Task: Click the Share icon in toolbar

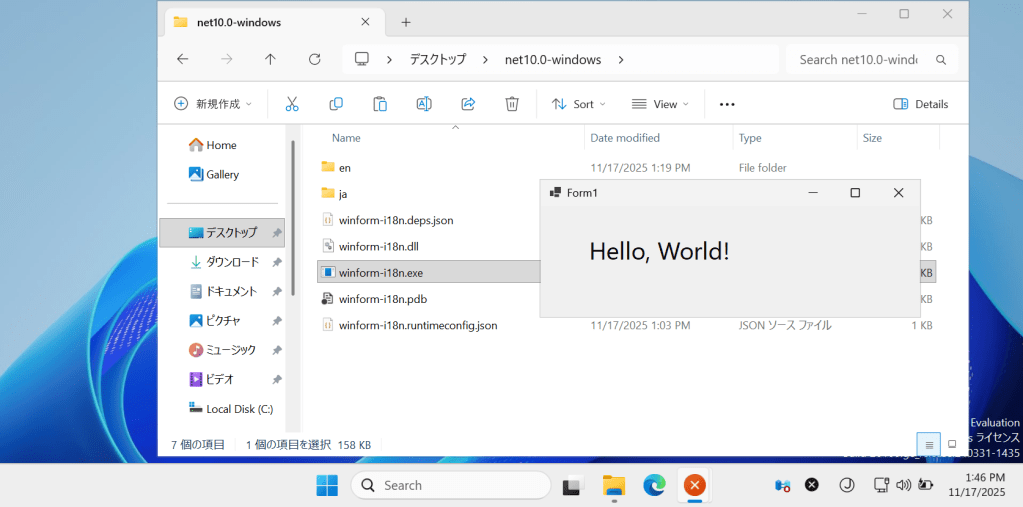Action: (x=468, y=104)
